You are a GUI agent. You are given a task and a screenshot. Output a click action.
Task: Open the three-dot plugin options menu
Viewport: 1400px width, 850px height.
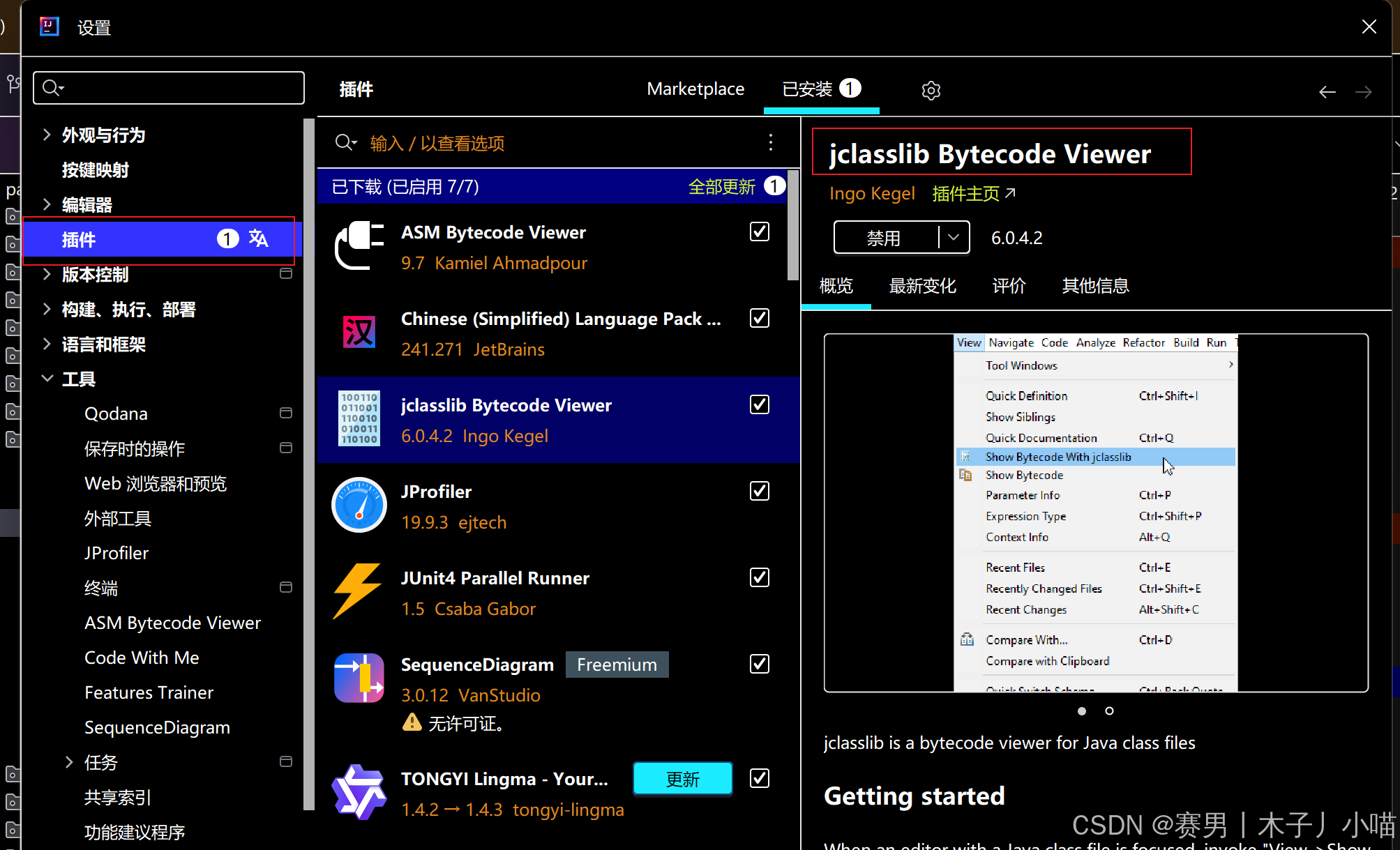point(770,143)
